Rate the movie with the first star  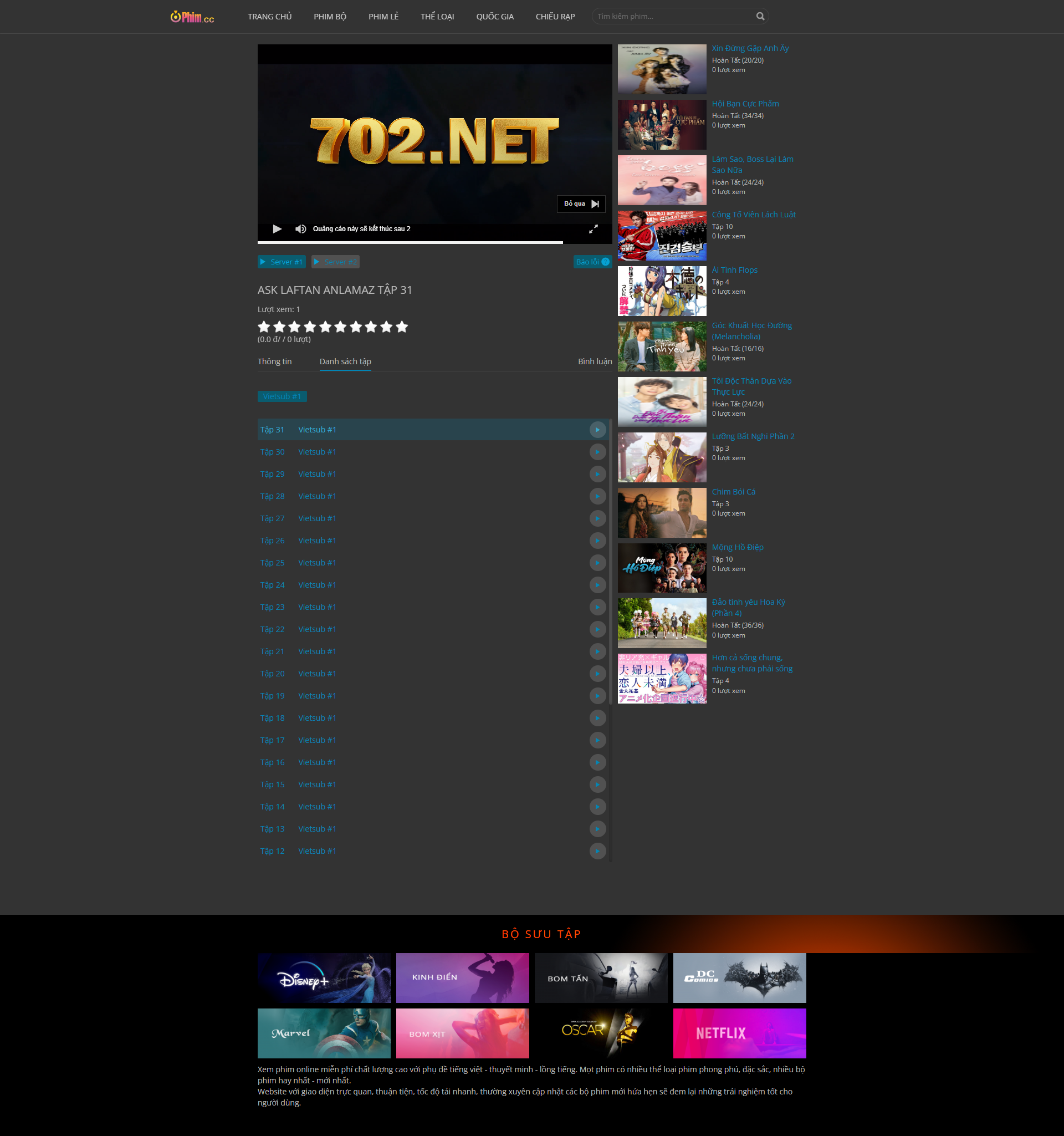[264, 327]
